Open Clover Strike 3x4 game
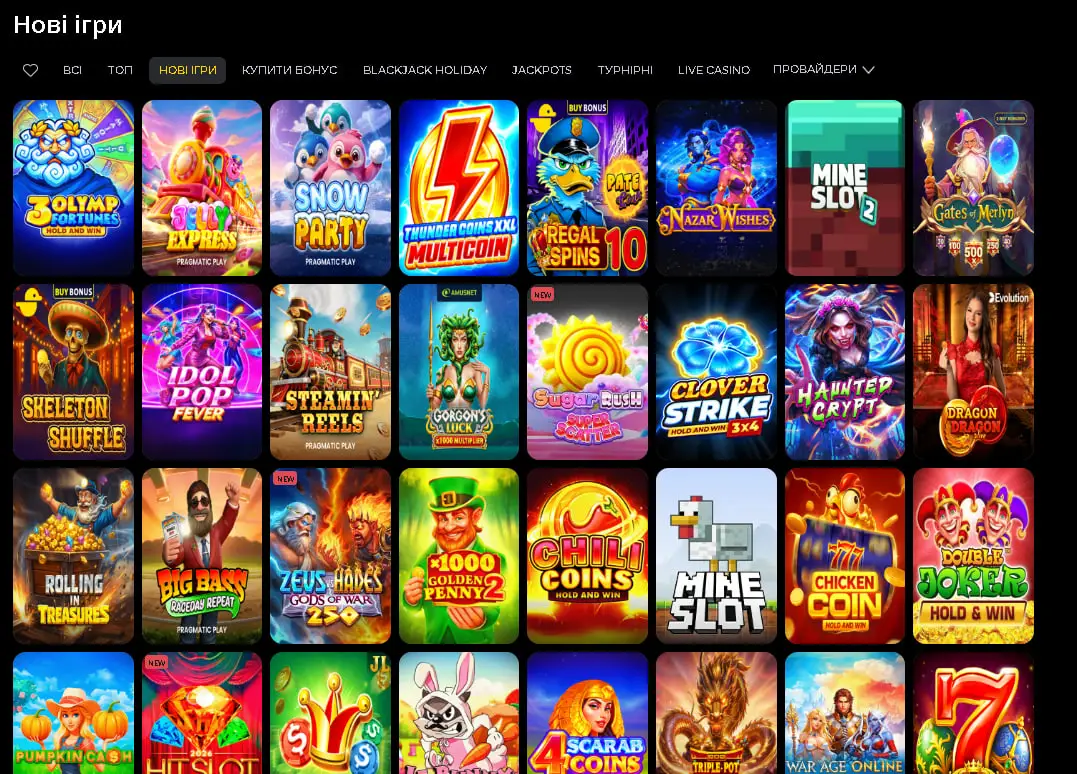Image resolution: width=1077 pixels, height=774 pixels. click(716, 372)
